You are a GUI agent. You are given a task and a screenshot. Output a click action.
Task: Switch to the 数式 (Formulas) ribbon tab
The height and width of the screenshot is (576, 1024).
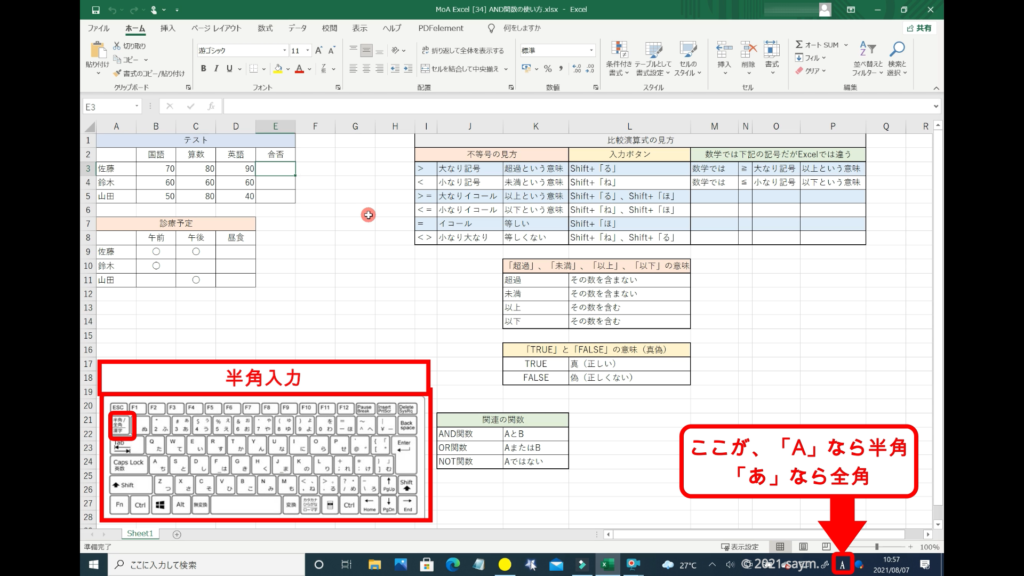point(264,29)
